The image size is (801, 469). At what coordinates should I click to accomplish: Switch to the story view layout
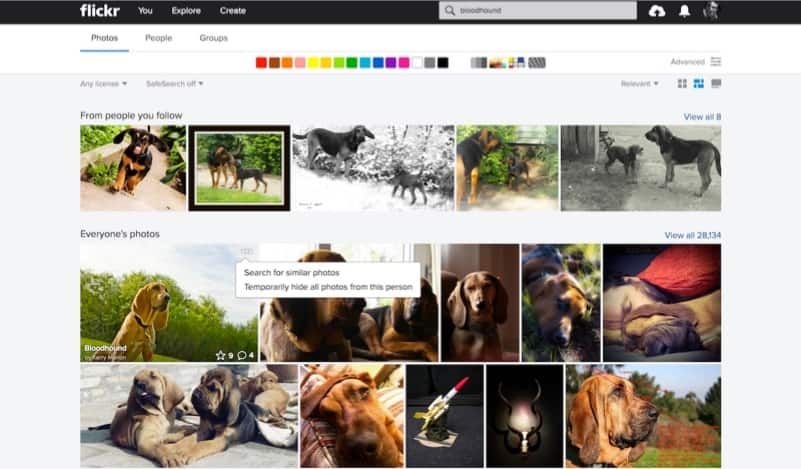(716, 84)
